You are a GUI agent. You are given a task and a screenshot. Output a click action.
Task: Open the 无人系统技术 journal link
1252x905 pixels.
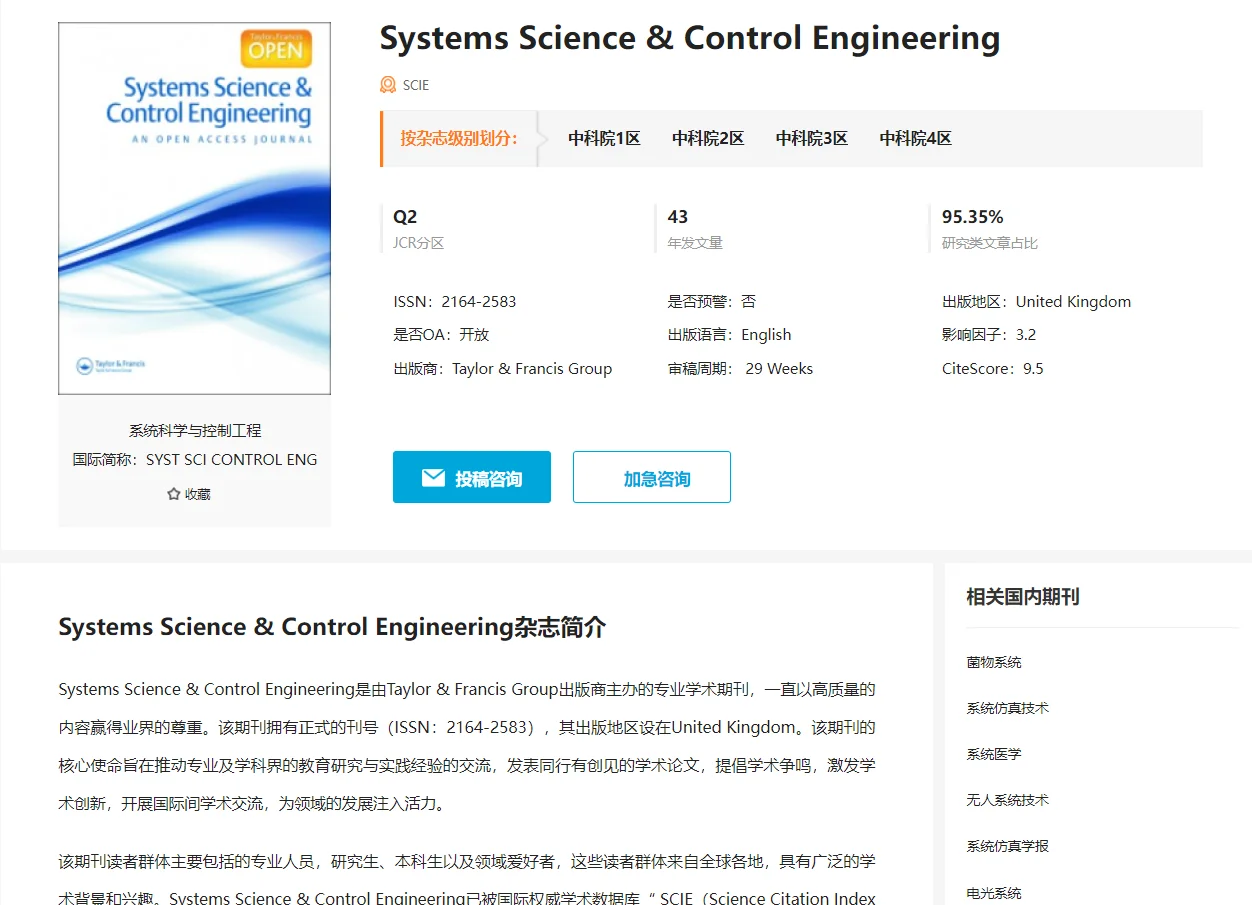coord(1007,800)
